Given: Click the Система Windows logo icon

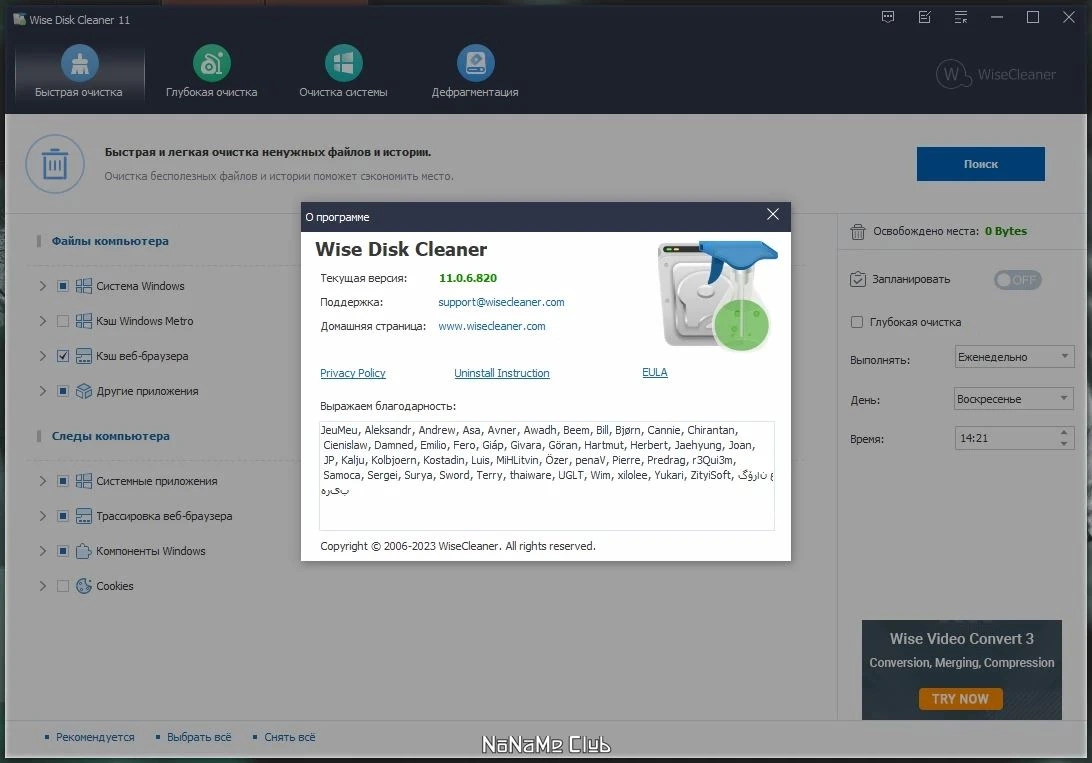Looking at the screenshot, I should point(84,286).
